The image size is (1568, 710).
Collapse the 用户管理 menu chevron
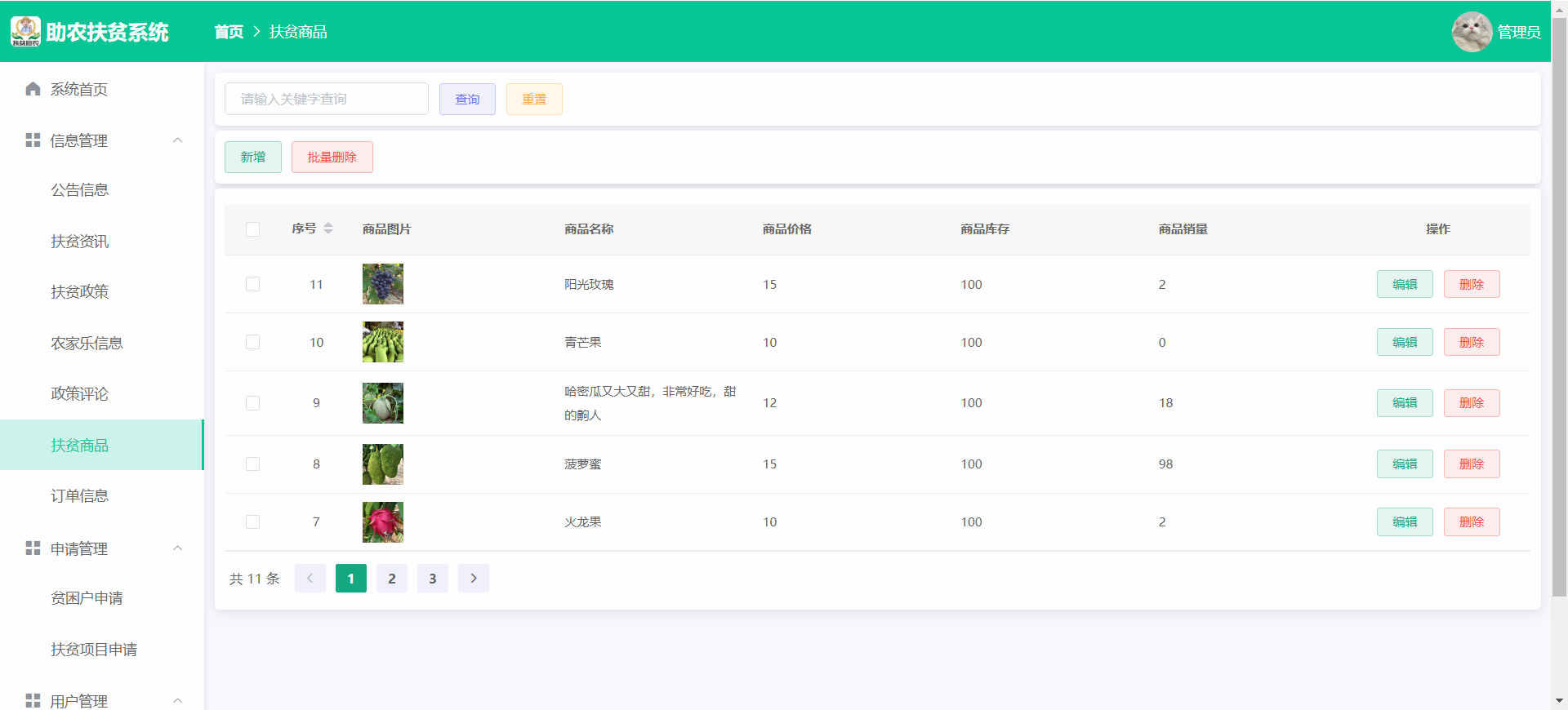178,701
